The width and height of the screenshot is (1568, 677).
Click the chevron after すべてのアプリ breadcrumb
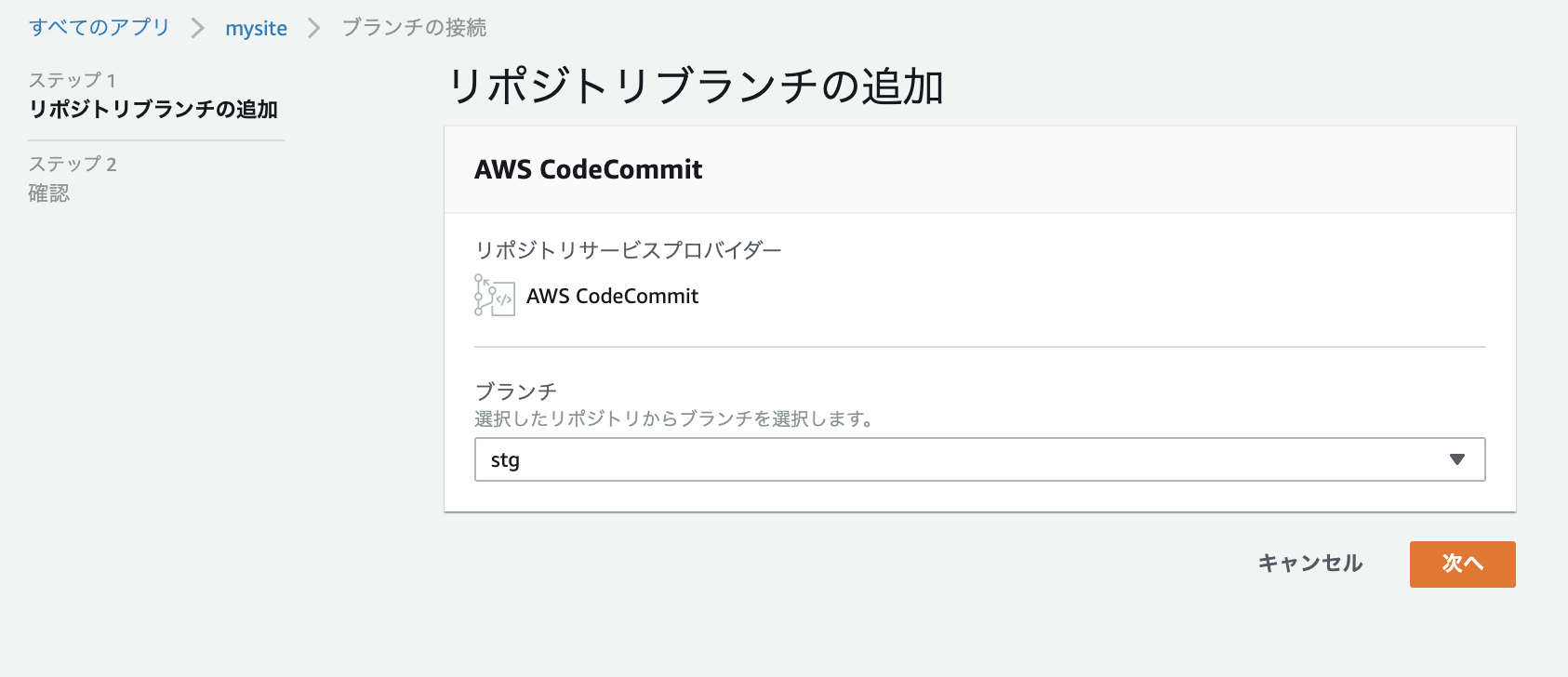point(197,29)
